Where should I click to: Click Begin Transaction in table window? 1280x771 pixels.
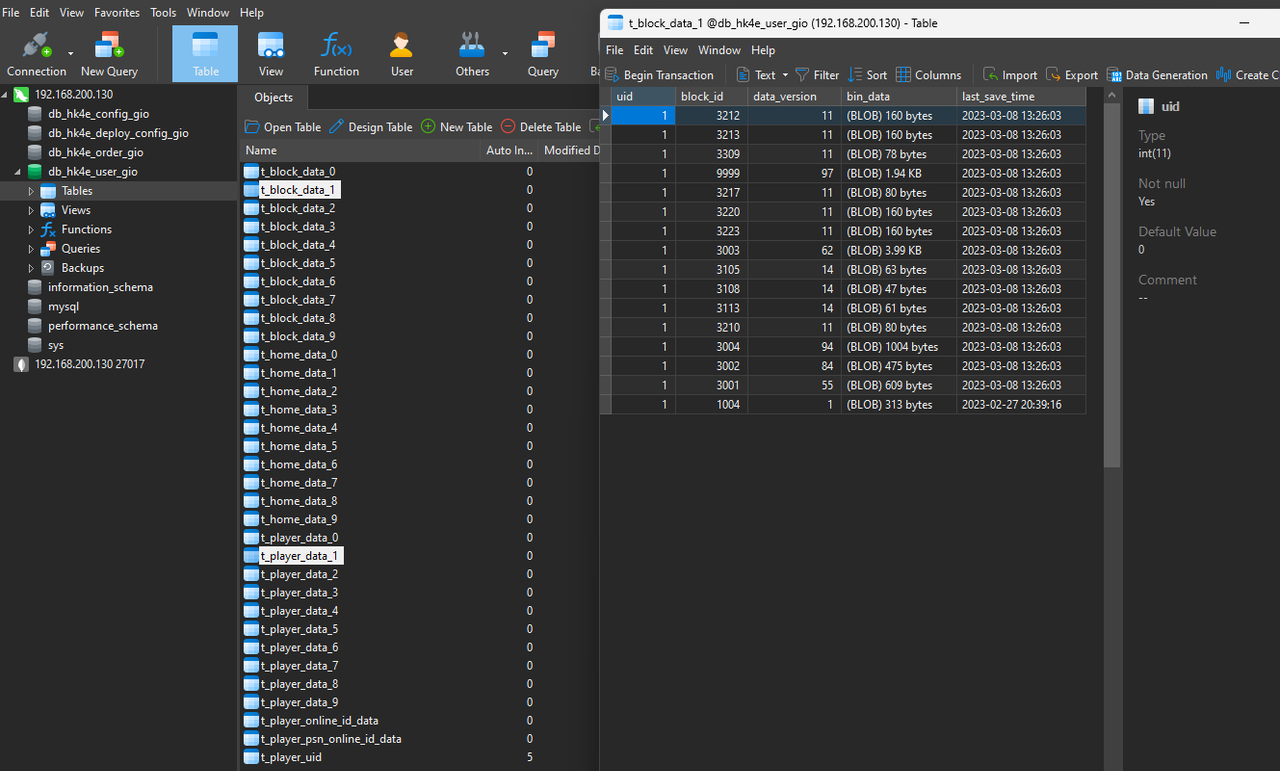click(x=660, y=75)
